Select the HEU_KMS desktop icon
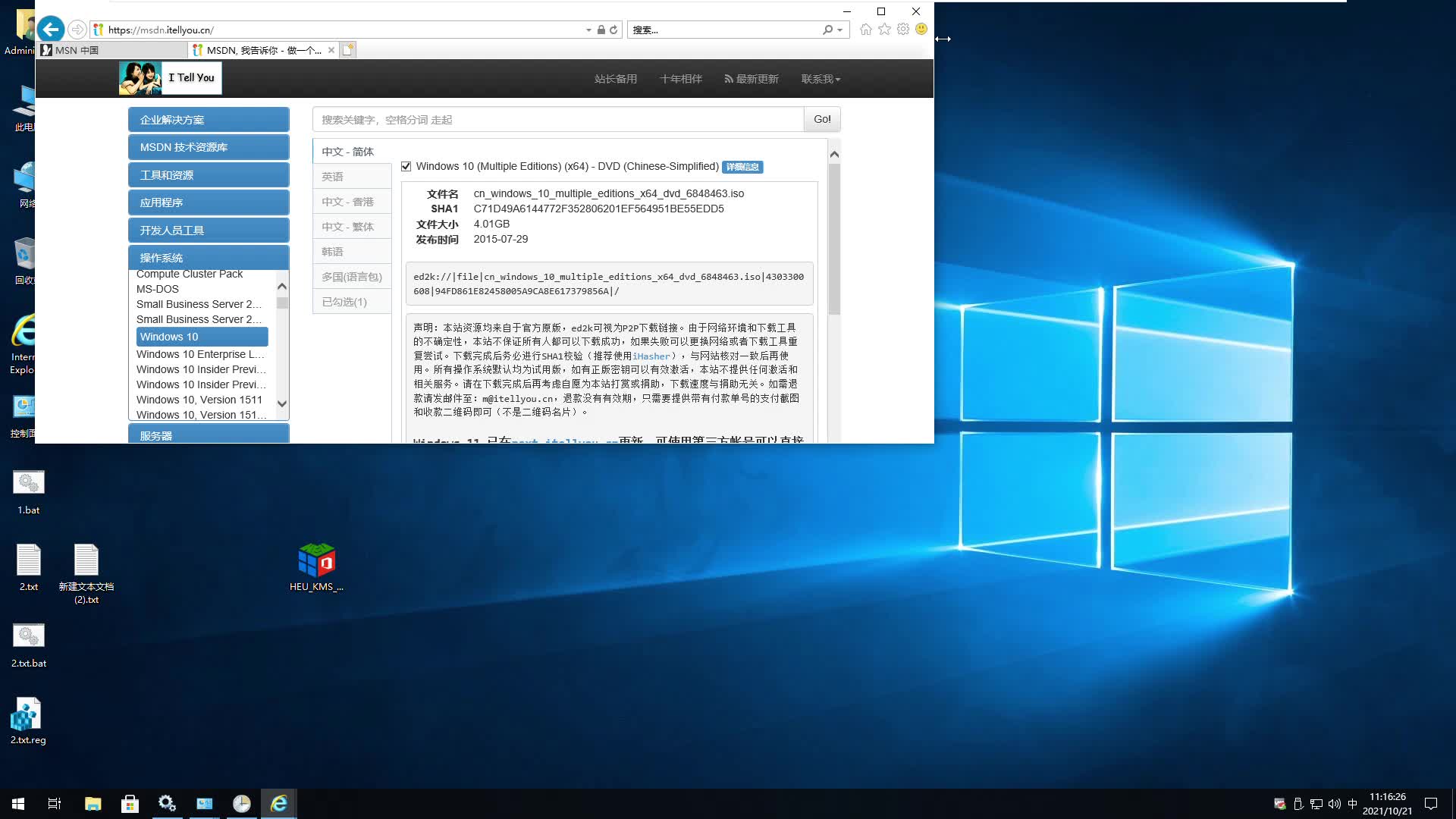Image resolution: width=1456 pixels, height=819 pixels. click(316, 567)
